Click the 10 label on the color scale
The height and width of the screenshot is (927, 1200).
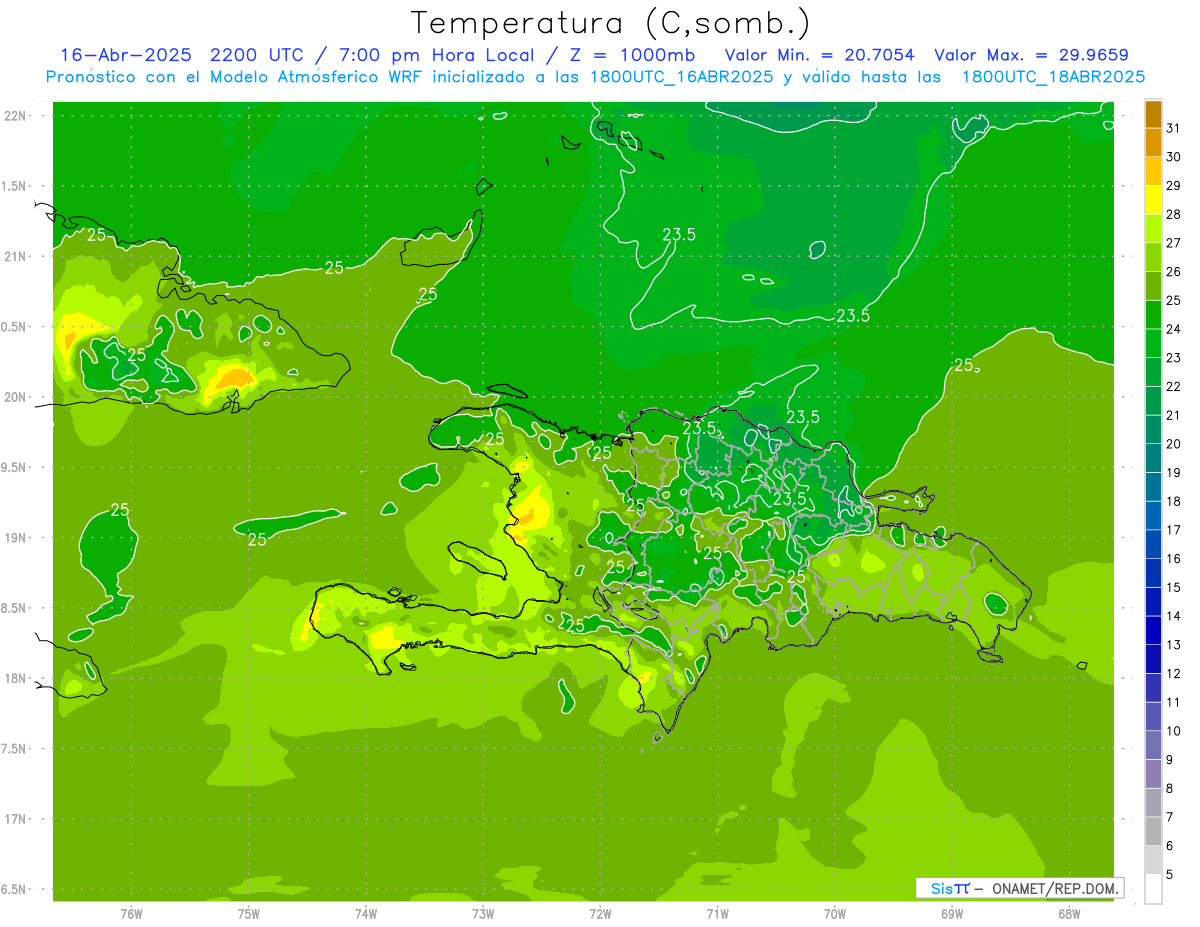[x=1174, y=731]
